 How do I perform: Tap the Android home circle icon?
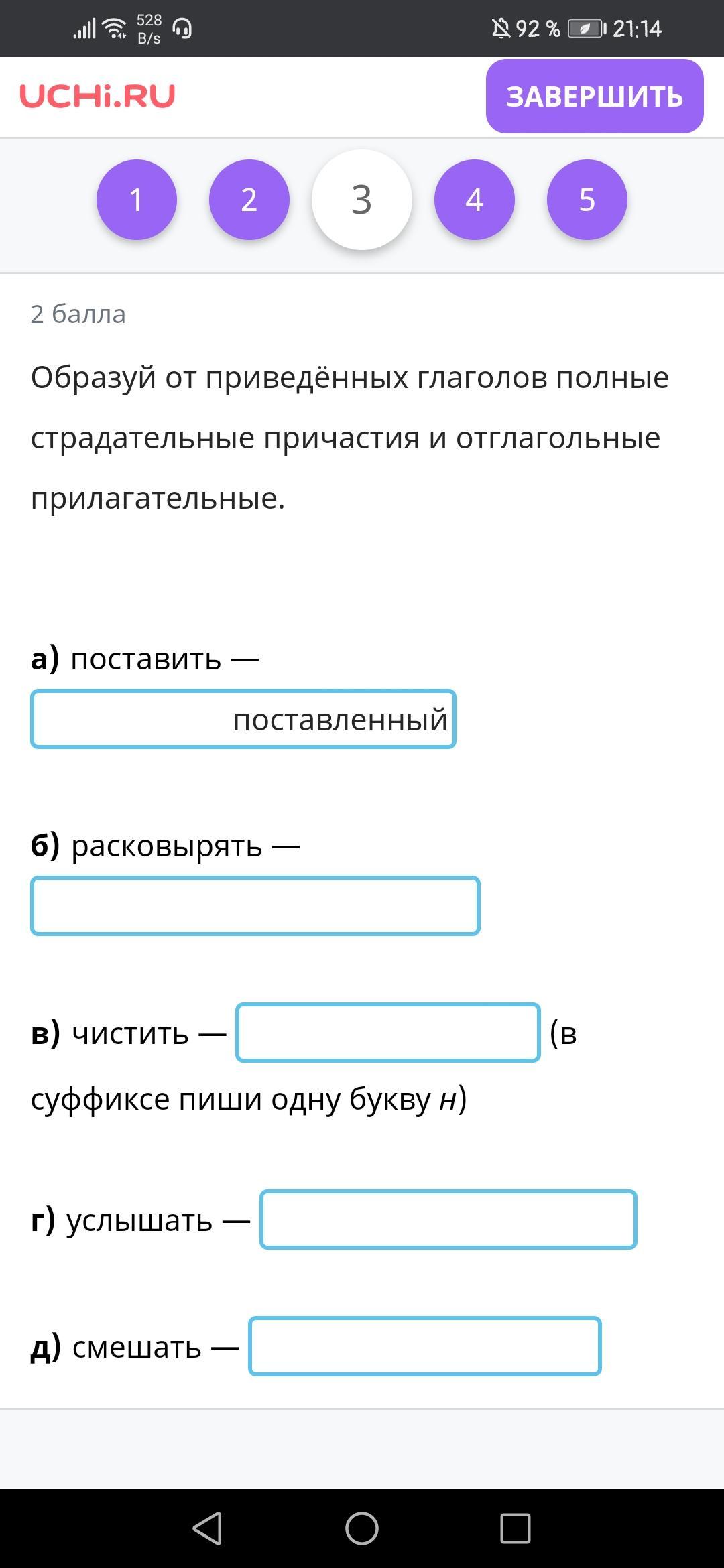pos(362,1528)
